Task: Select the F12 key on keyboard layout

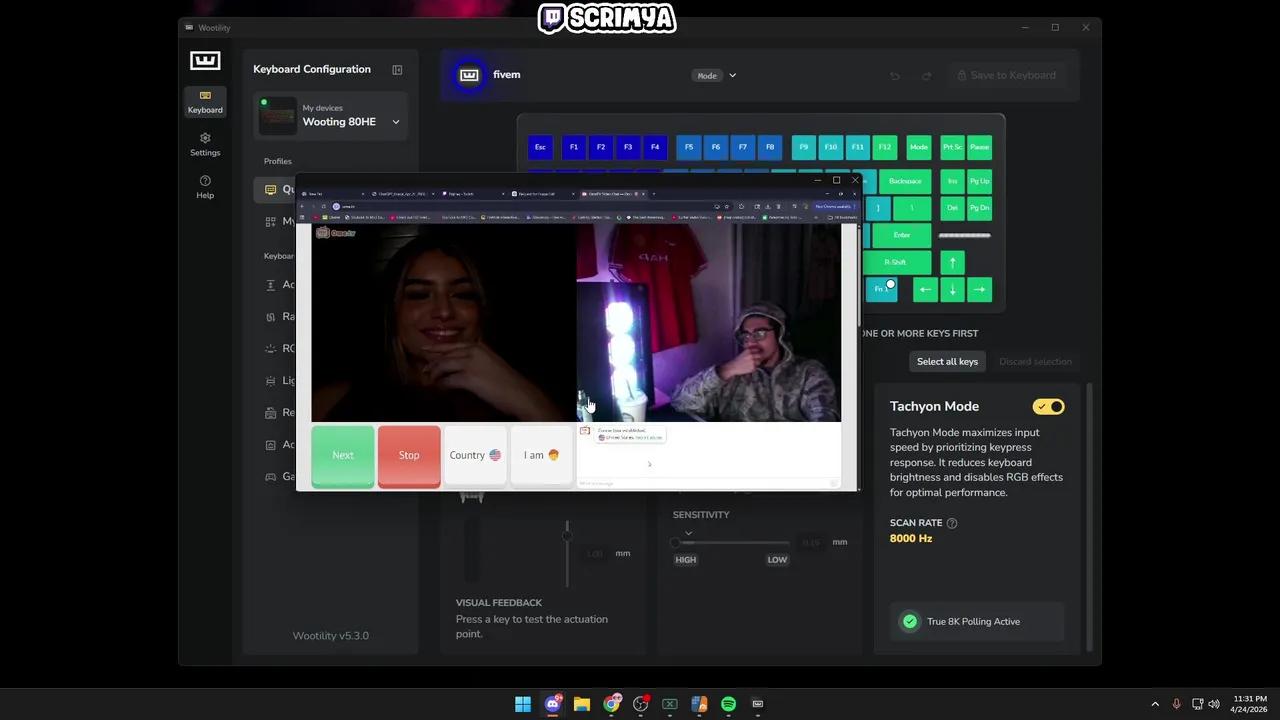Action: pos(884,147)
